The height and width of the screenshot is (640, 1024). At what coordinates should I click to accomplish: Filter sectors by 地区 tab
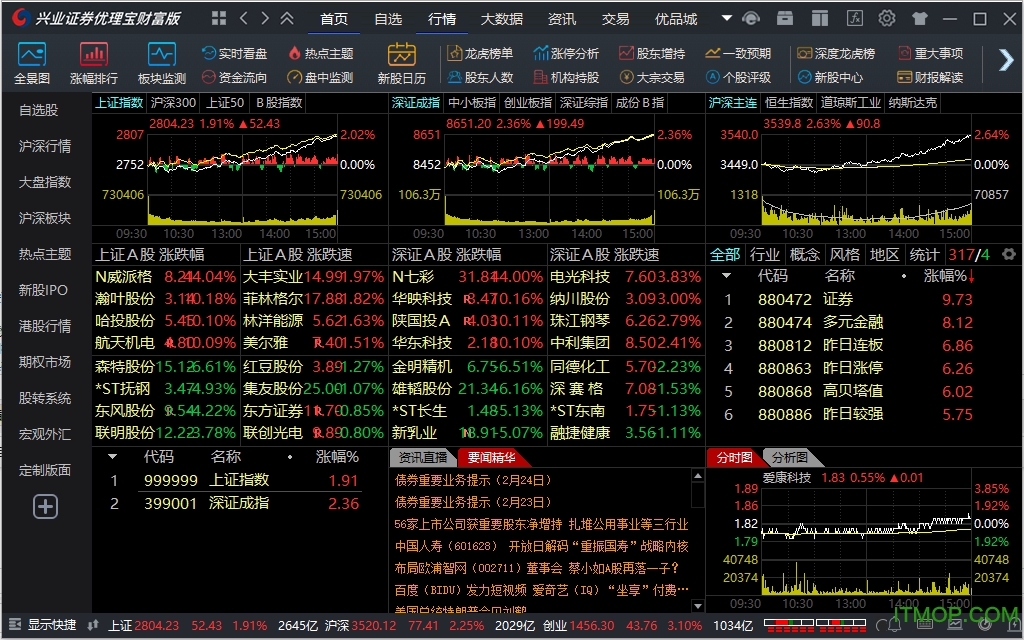pos(884,255)
